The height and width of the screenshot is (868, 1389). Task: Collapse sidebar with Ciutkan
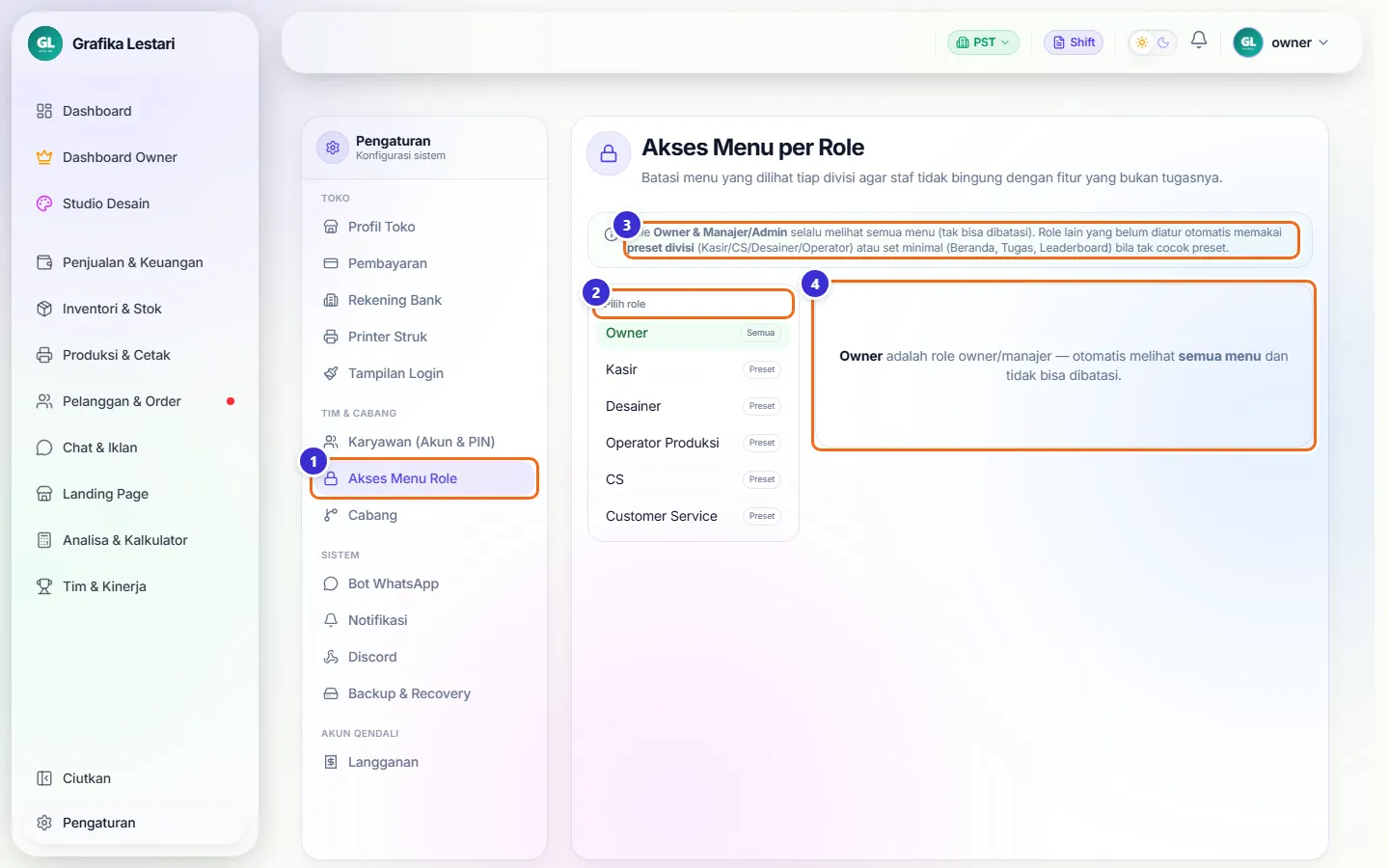point(135,778)
